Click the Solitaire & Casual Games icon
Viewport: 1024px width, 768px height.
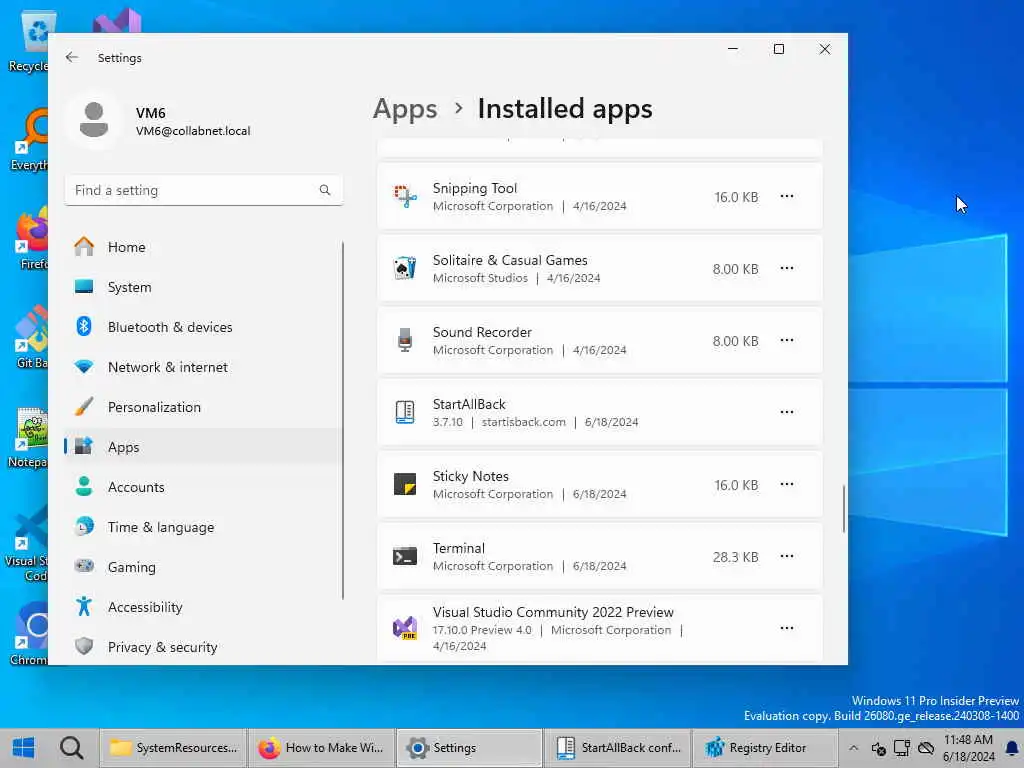pyautogui.click(x=405, y=268)
